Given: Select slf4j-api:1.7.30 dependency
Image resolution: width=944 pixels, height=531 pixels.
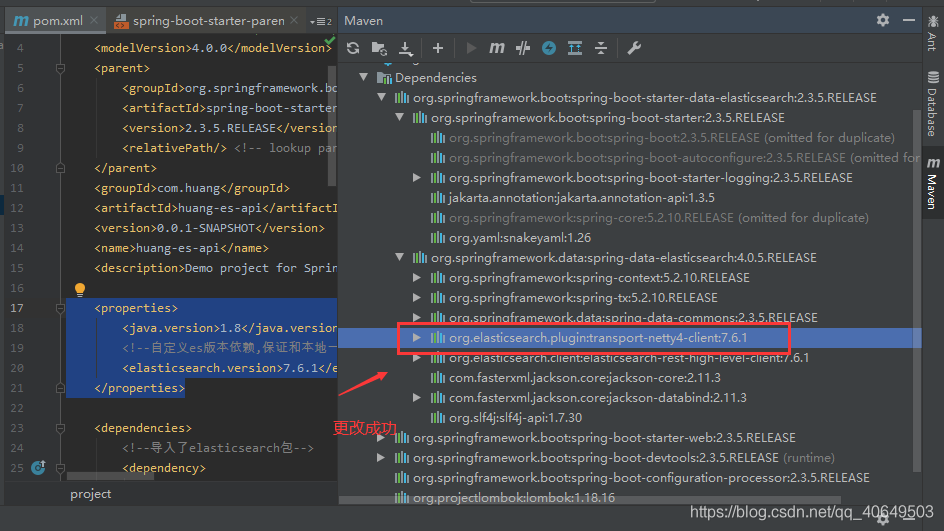Looking at the screenshot, I should (515, 417).
